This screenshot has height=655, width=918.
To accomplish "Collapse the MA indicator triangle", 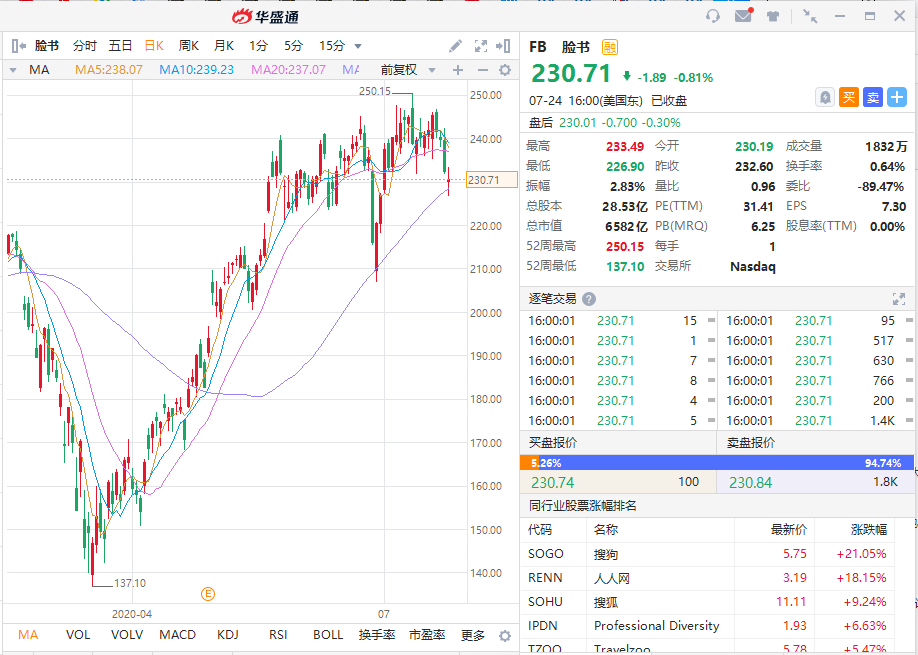I will (x=13, y=70).
